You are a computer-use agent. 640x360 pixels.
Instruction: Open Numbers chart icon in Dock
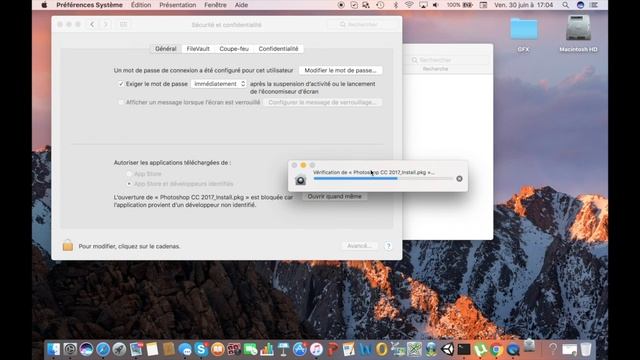[x=267, y=349]
